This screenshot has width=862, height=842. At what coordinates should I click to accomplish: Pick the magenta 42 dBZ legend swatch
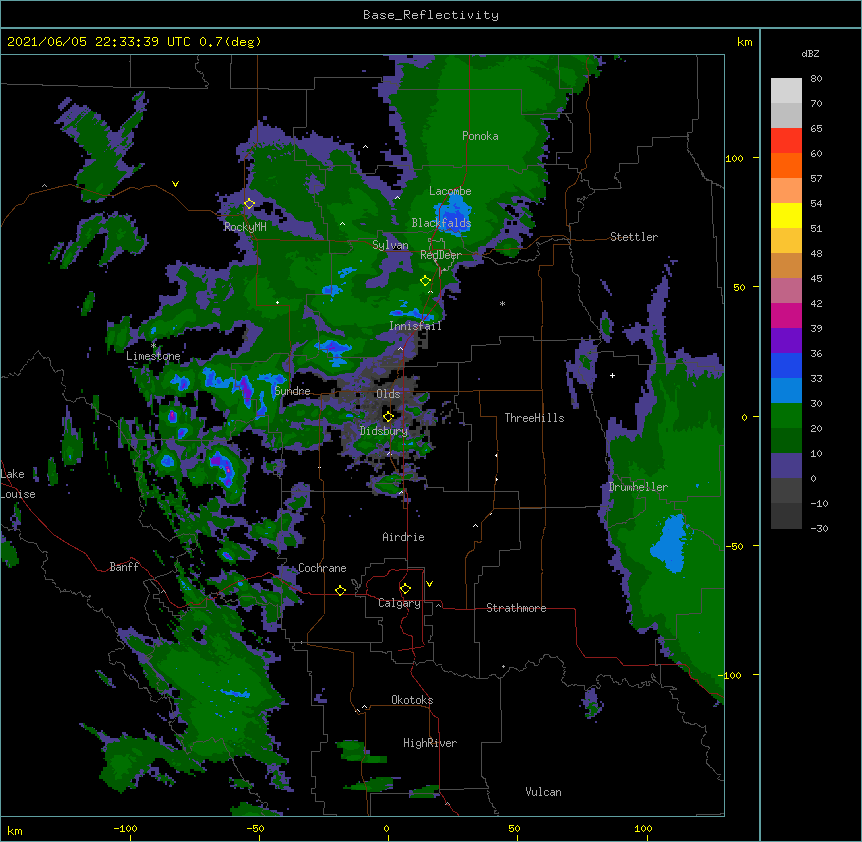coord(786,315)
